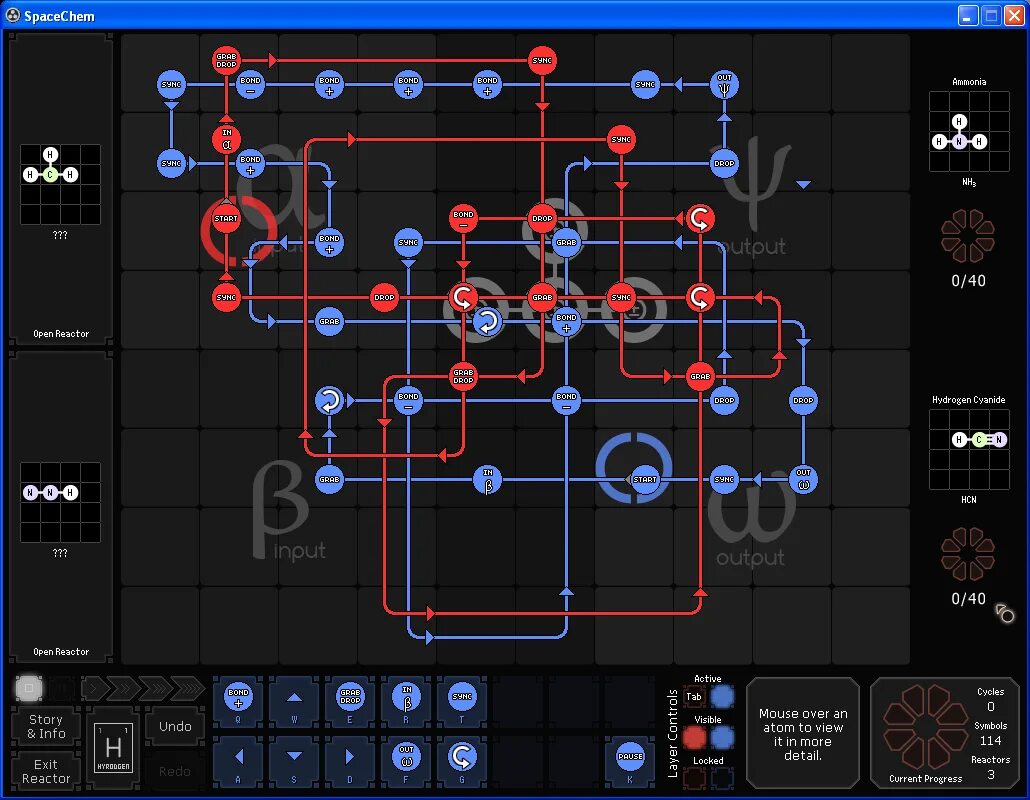Click the red GRAB DROP node beside the blue BOND − node
The height and width of the screenshot is (800, 1030).
(x=463, y=376)
